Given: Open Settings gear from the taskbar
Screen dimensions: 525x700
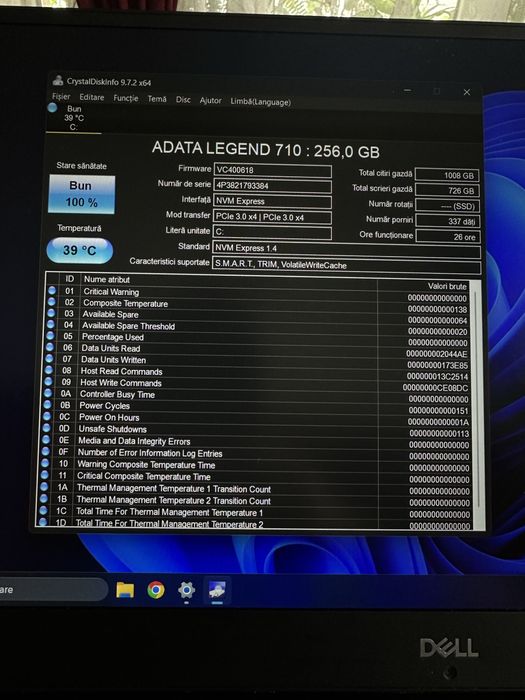Looking at the screenshot, I should (186, 591).
